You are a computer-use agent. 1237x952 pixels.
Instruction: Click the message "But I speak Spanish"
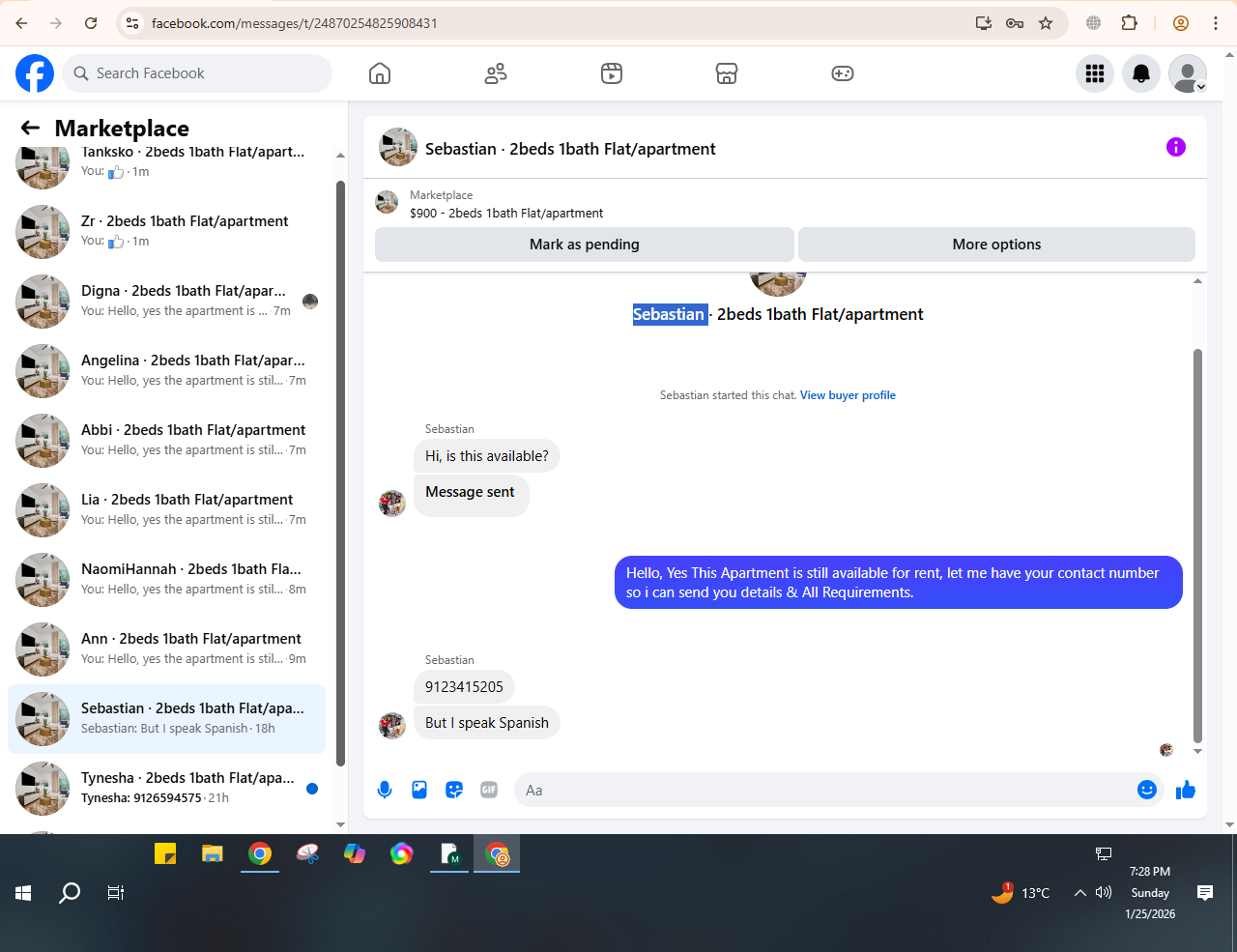[x=487, y=723]
